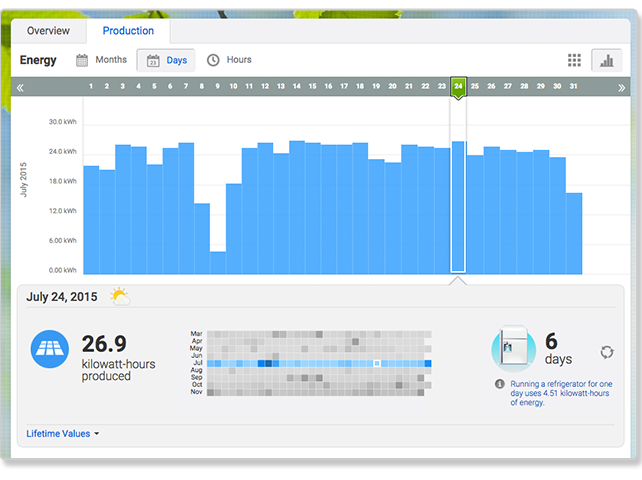642x480 pixels.
Task: Click the partly sunny weather icon
Action: click(x=120, y=297)
